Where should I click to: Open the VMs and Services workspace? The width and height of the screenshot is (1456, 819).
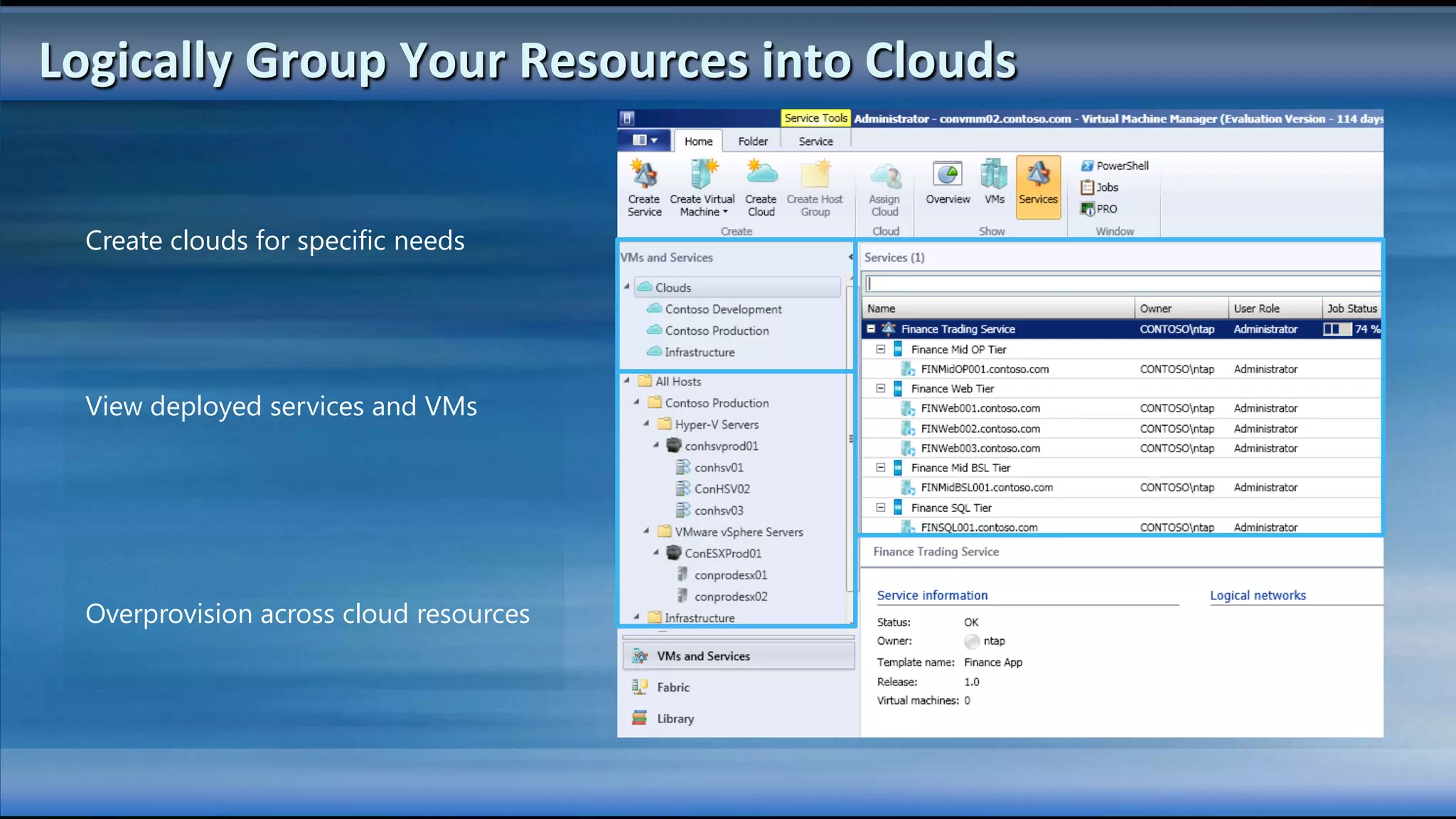[x=739, y=656]
